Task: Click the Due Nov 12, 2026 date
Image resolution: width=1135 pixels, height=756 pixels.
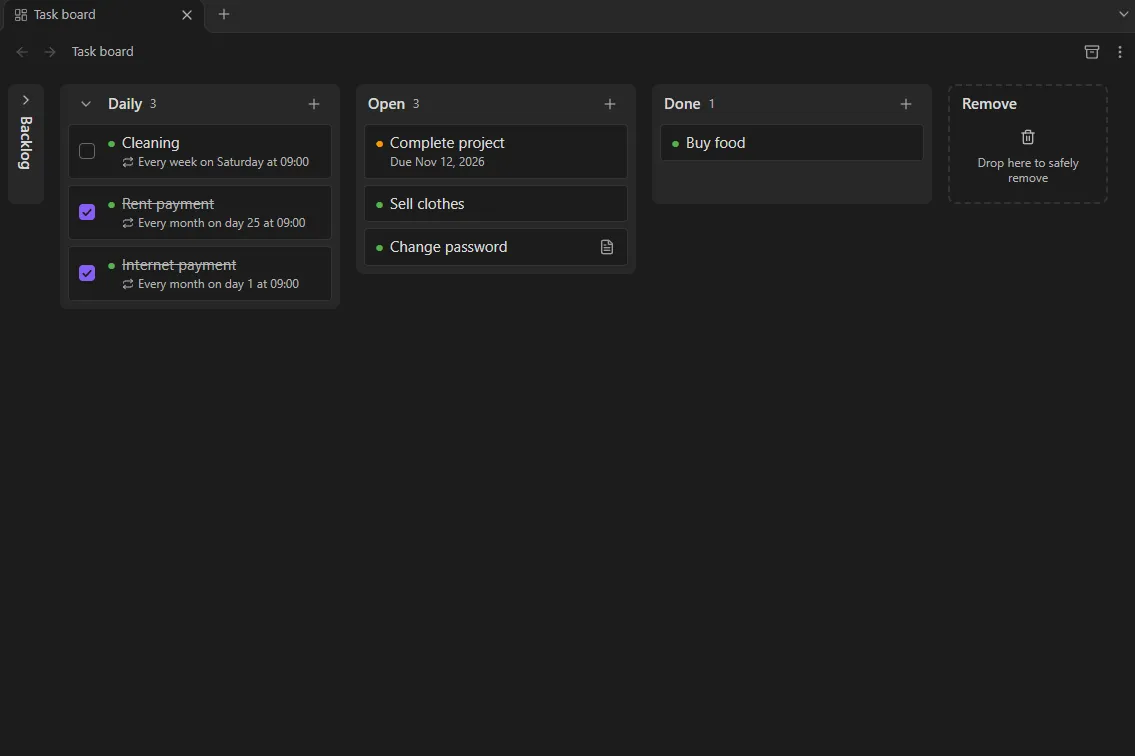Action: tap(437, 162)
